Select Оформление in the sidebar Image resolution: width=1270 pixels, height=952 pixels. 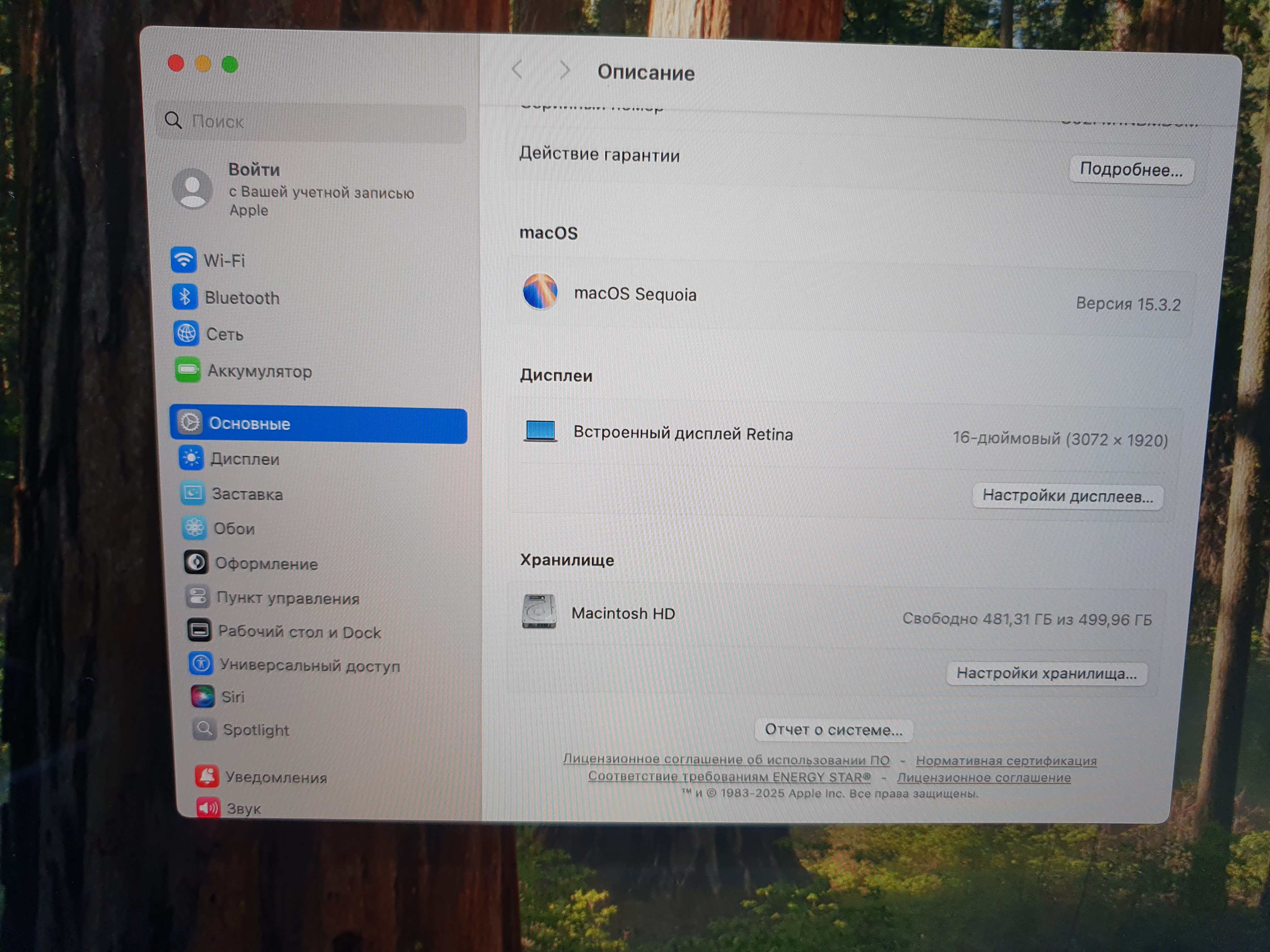(x=266, y=564)
